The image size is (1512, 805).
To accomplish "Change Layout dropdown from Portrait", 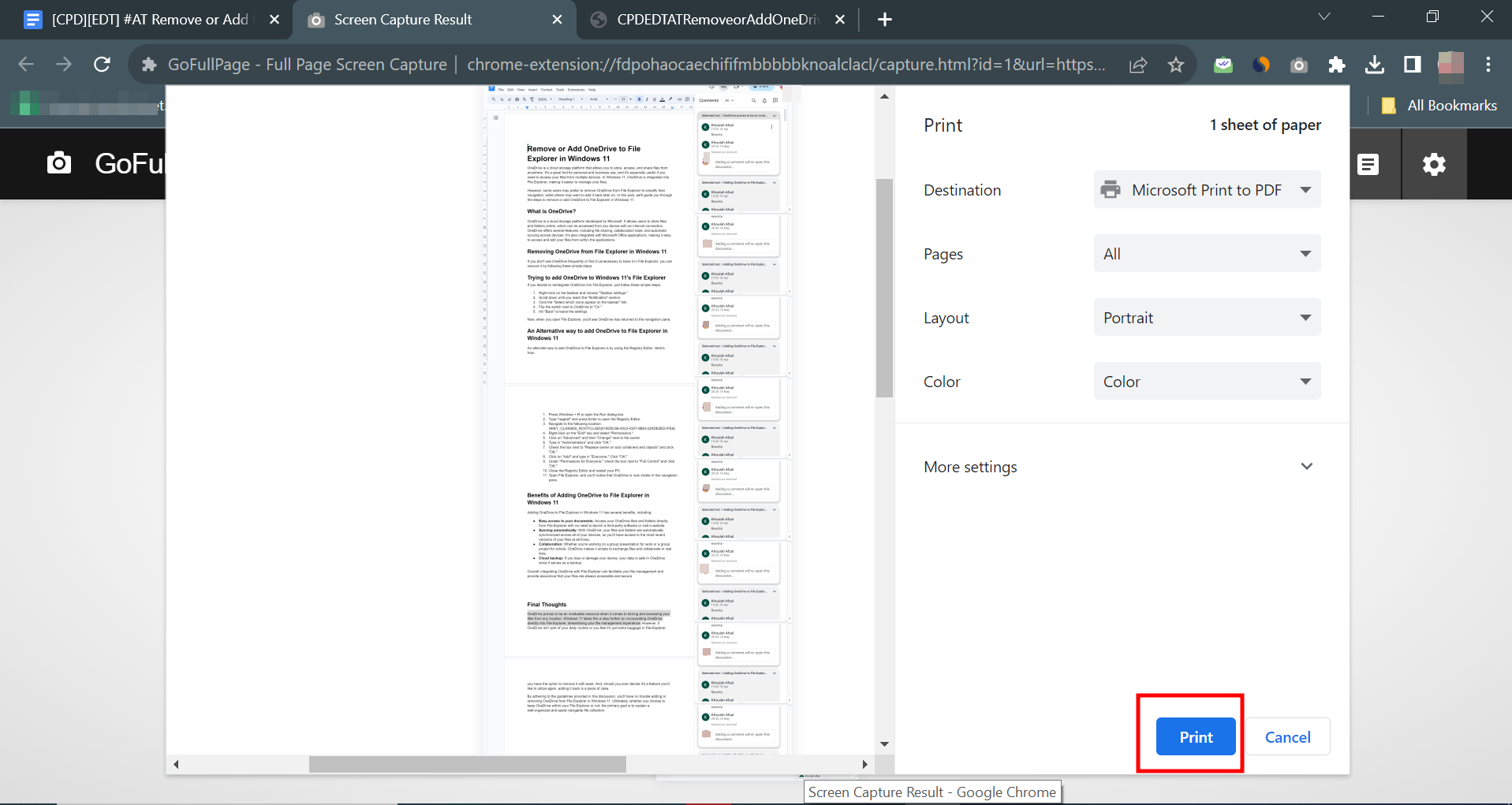I will 1207,318.
